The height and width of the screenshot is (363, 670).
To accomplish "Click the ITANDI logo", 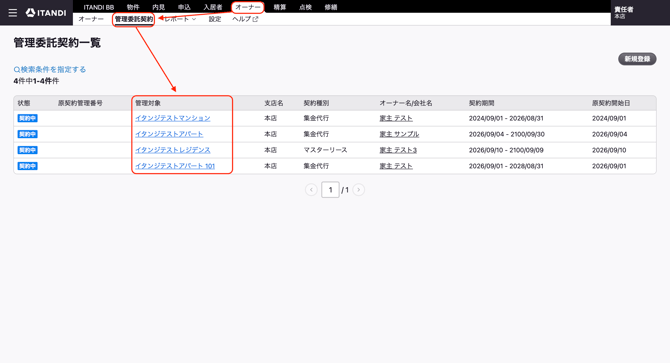I will pyautogui.click(x=46, y=13).
